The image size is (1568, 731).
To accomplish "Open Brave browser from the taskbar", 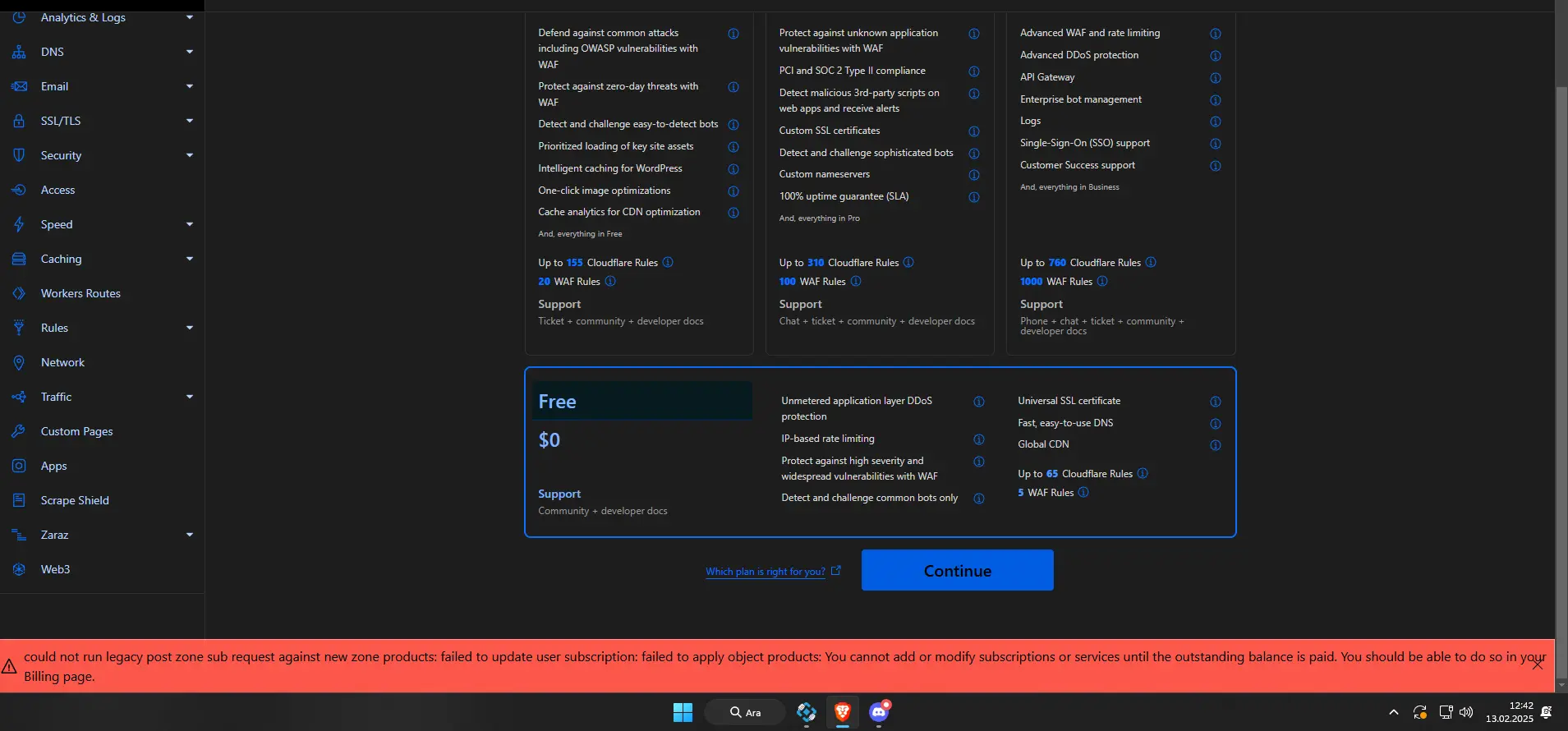I will [842, 712].
